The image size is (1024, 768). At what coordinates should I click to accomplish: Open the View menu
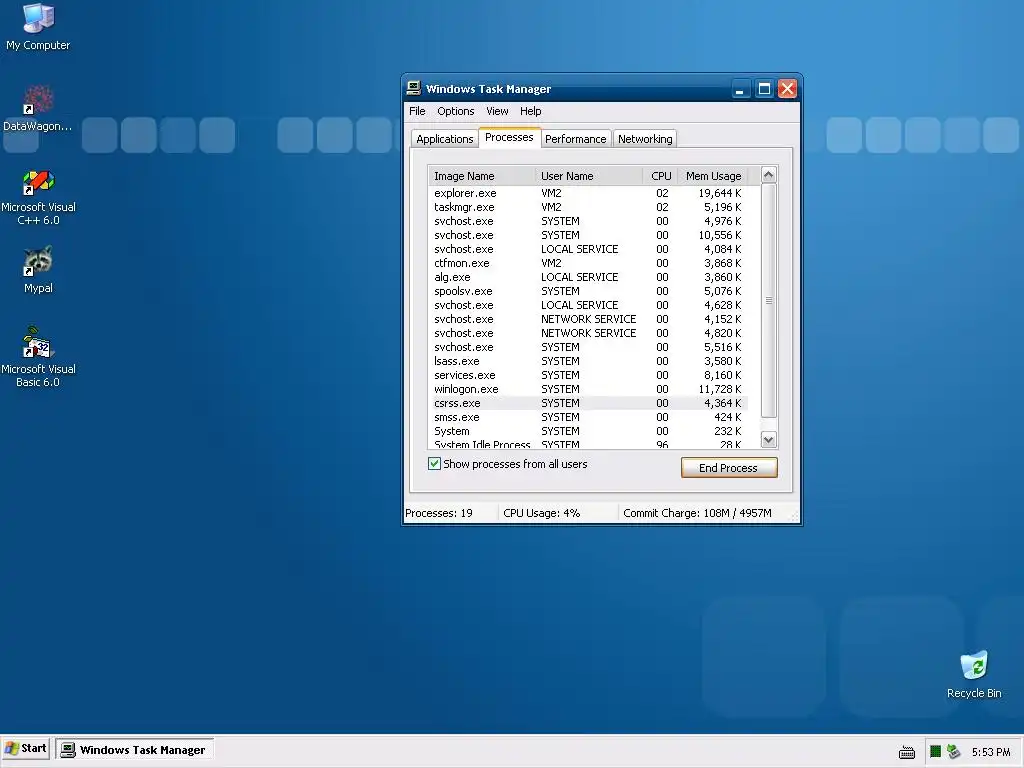pyautogui.click(x=497, y=111)
